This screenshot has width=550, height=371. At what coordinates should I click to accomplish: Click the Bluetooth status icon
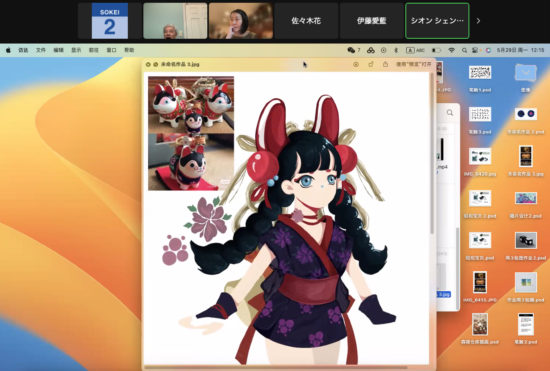(x=396, y=50)
